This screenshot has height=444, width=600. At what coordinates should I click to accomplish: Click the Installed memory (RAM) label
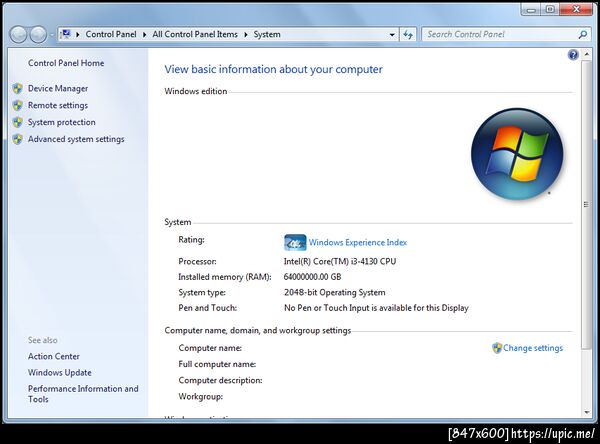coord(225,277)
